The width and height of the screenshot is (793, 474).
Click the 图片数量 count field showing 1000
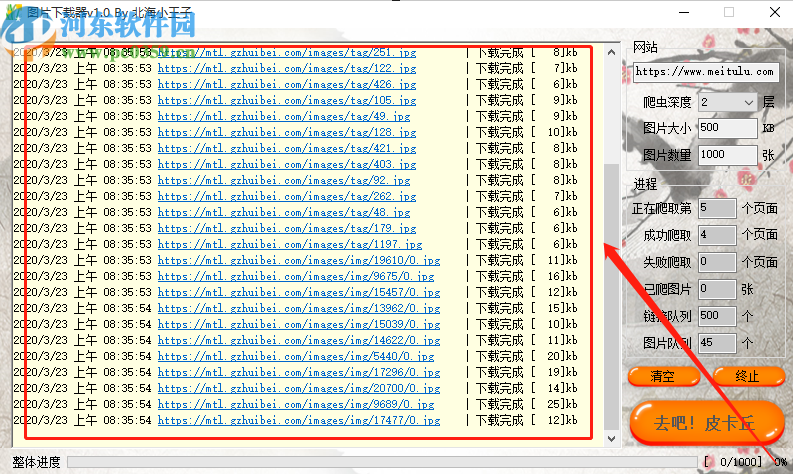point(727,155)
